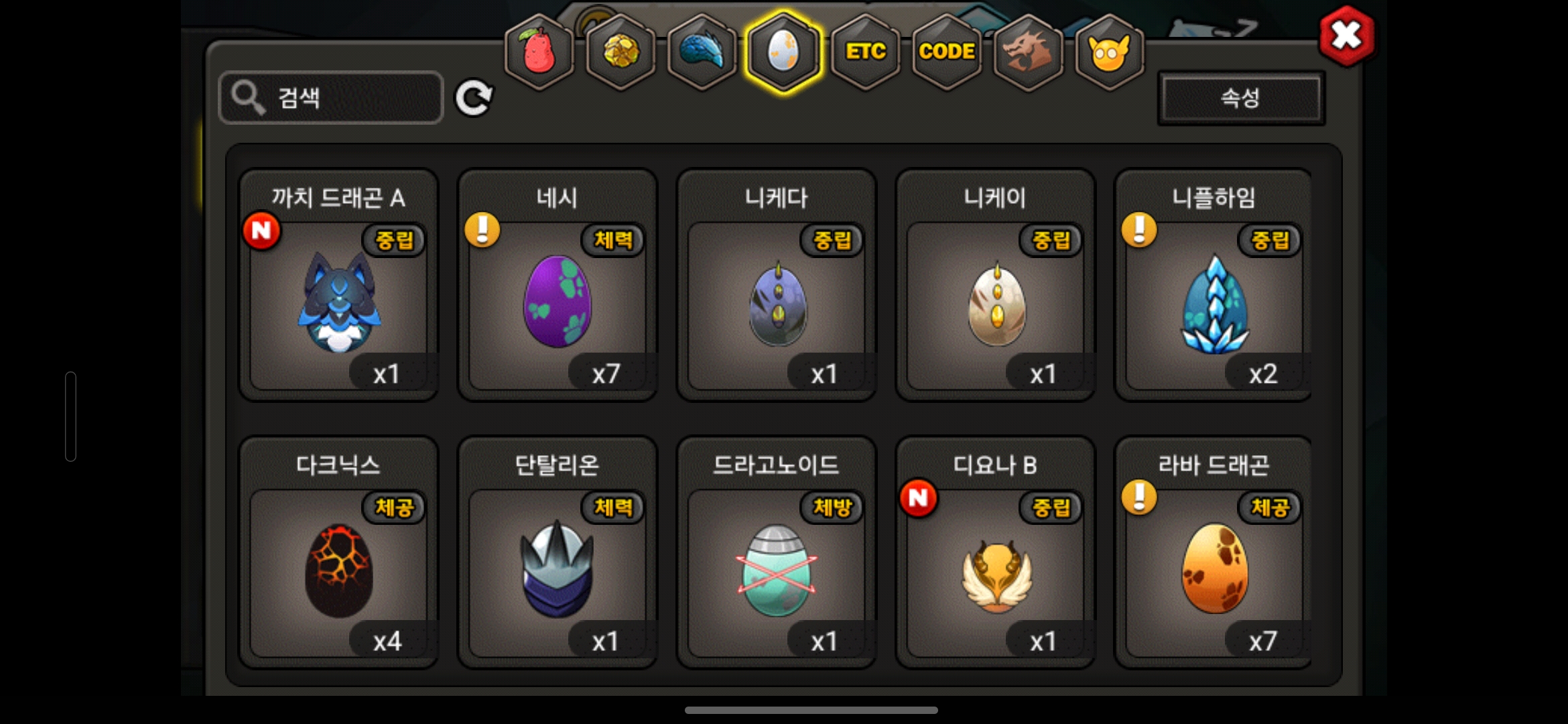This screenshot has height=724, width=1568.
Task: Select the brown dragon head tab
Action: pos(1029,52)
